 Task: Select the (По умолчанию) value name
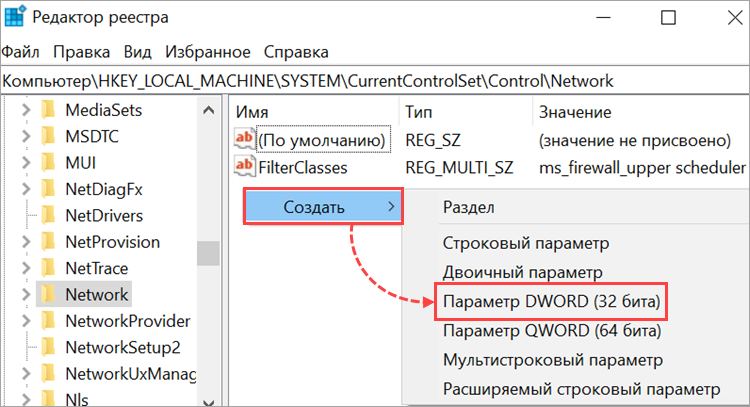[322, 140]
